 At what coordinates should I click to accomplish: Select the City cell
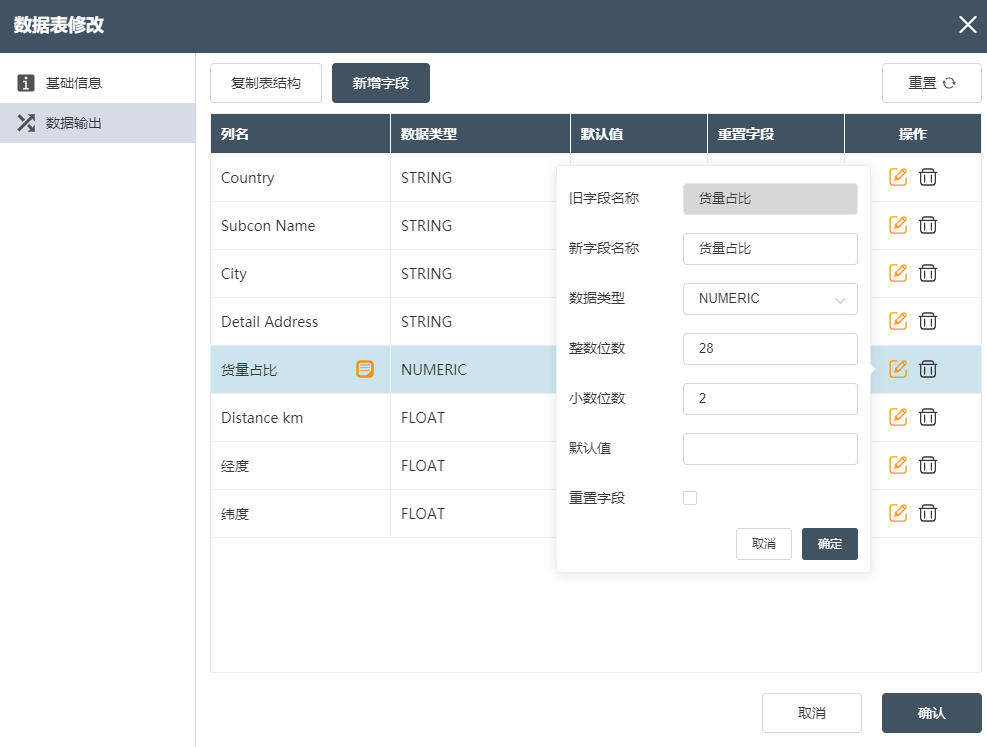pos(300,273)
